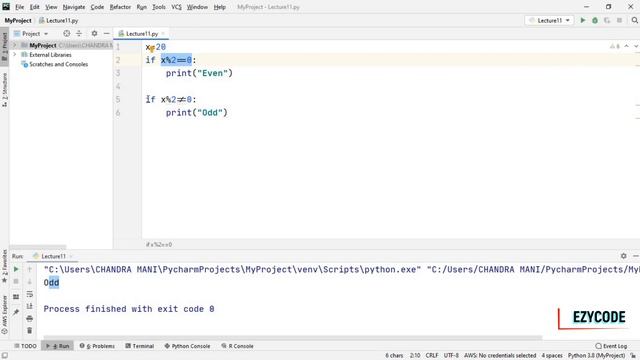
Task: Open the View menu
Action: pos(51,7)
